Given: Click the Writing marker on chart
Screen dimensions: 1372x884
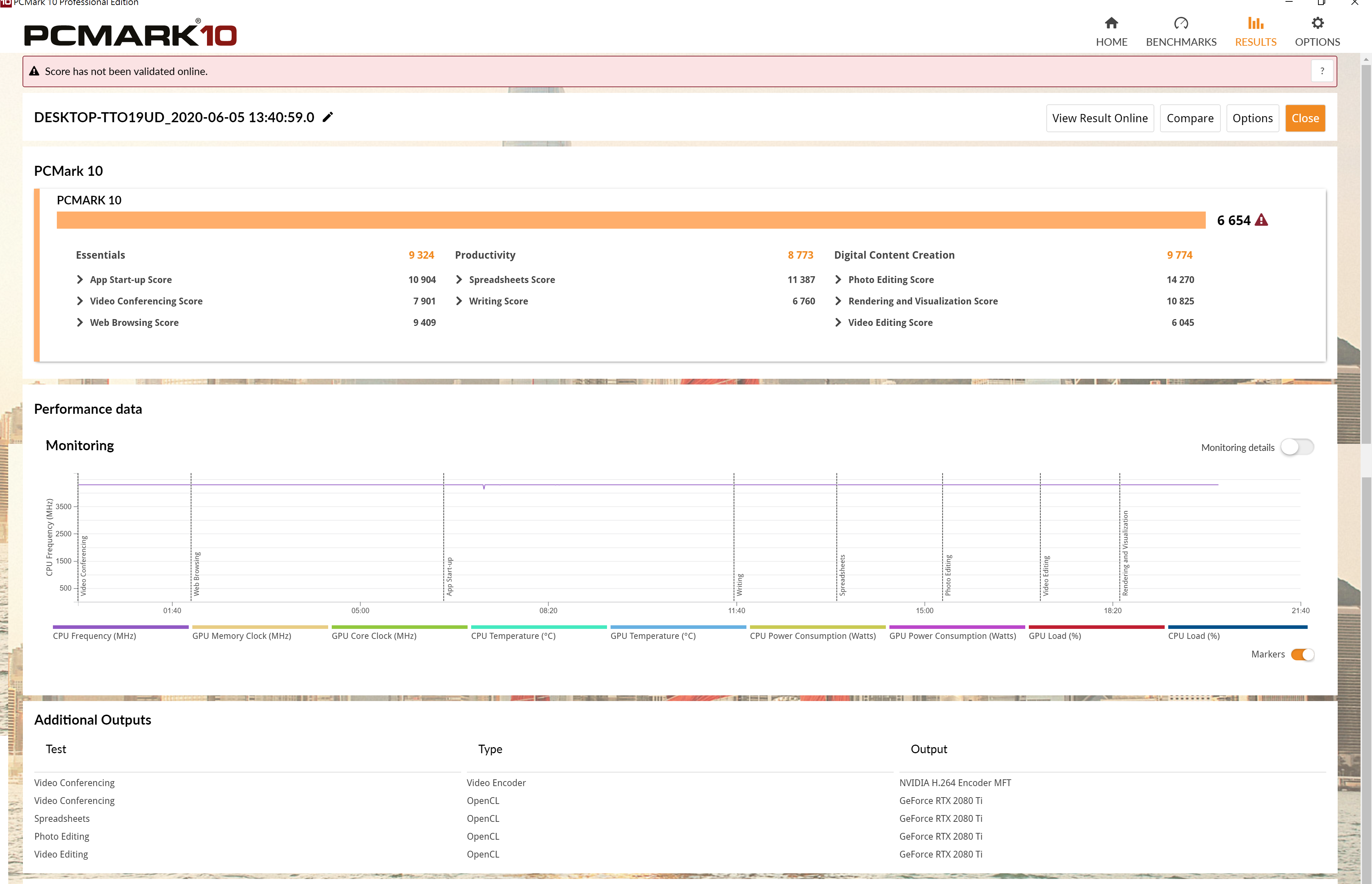Looking at the screenshot, I should [x=740, y=584].
